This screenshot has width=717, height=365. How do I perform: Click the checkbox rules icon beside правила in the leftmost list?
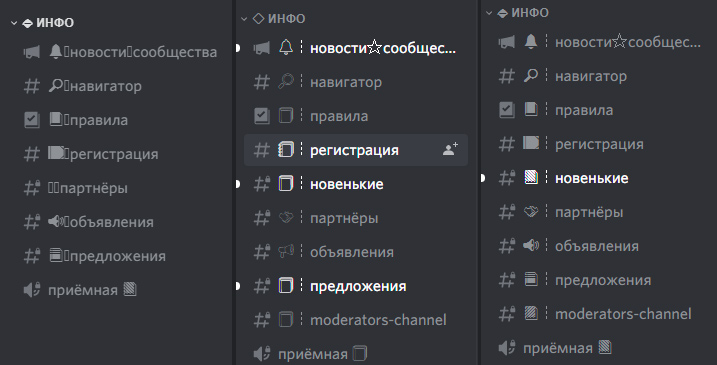(x=32, y=120)
